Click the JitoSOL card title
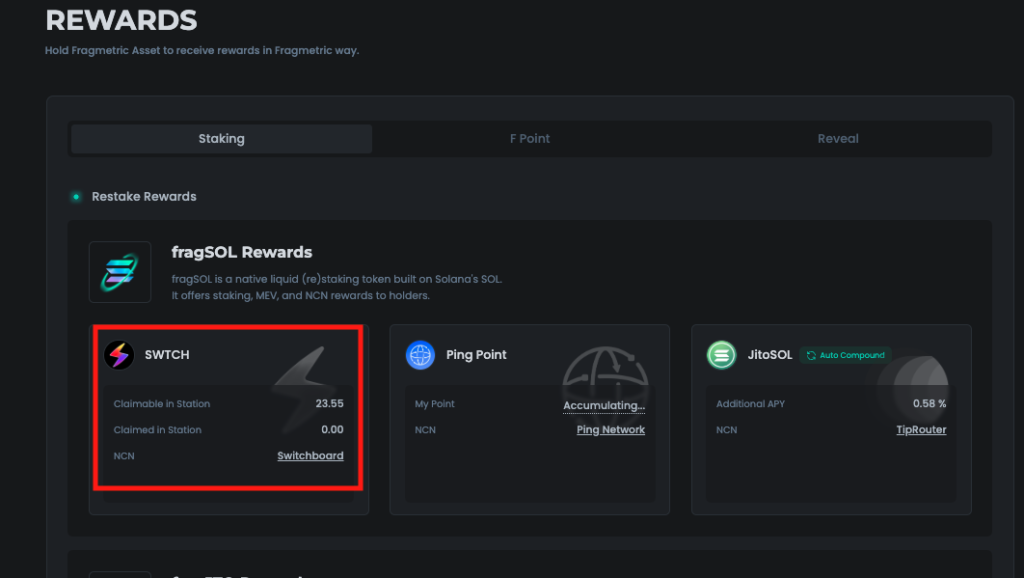 point(769,355)
